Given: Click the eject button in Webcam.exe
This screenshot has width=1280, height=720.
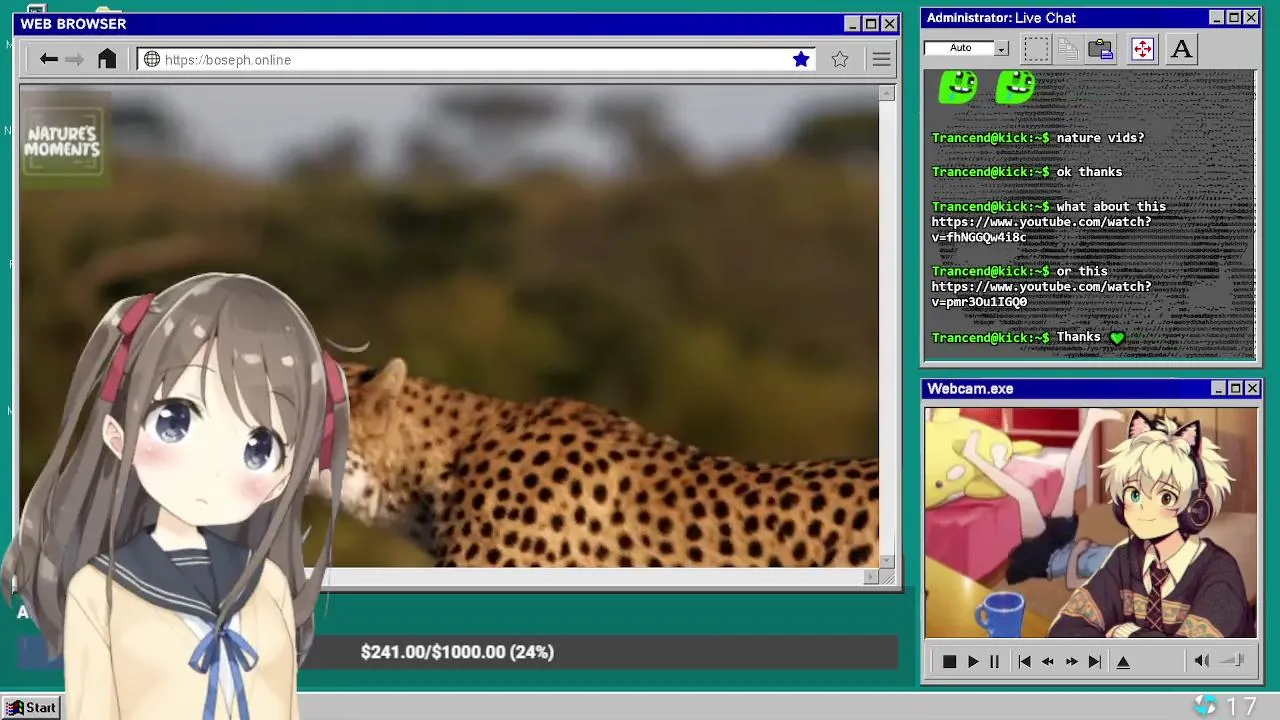Looking at the screenshot, I should pyautogui.click(x=1123, y=661).
